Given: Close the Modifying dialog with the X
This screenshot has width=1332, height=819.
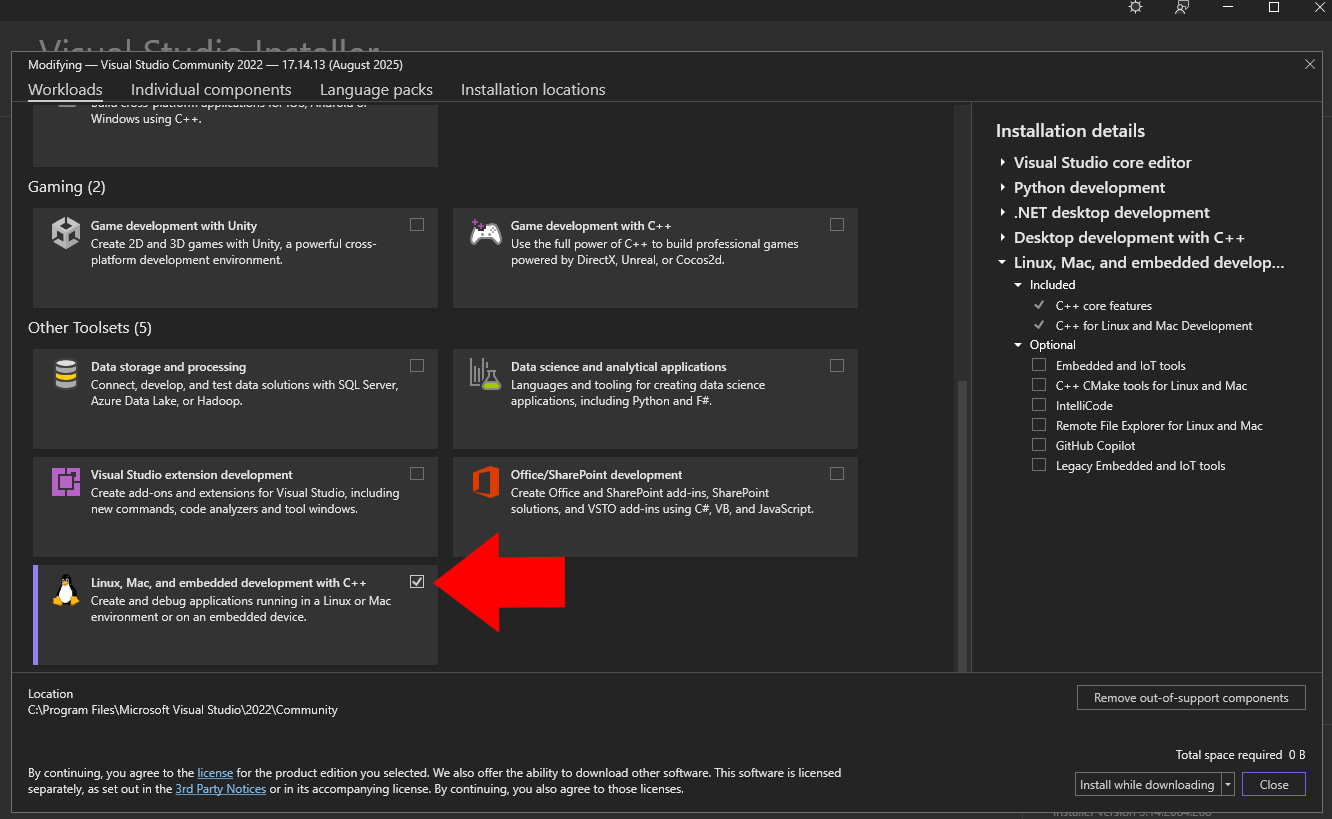Looking at the screenshot, I should click(x=1310, y=64).
